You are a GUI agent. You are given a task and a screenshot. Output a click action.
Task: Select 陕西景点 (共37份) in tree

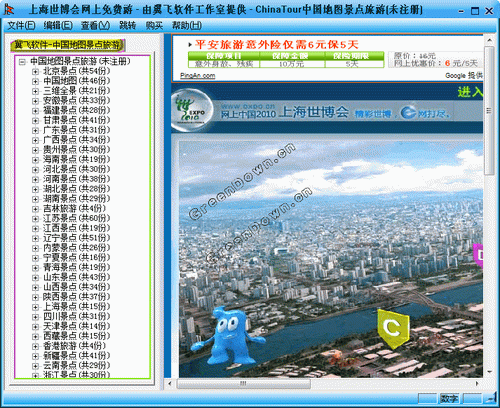click(x=76, y=297)
